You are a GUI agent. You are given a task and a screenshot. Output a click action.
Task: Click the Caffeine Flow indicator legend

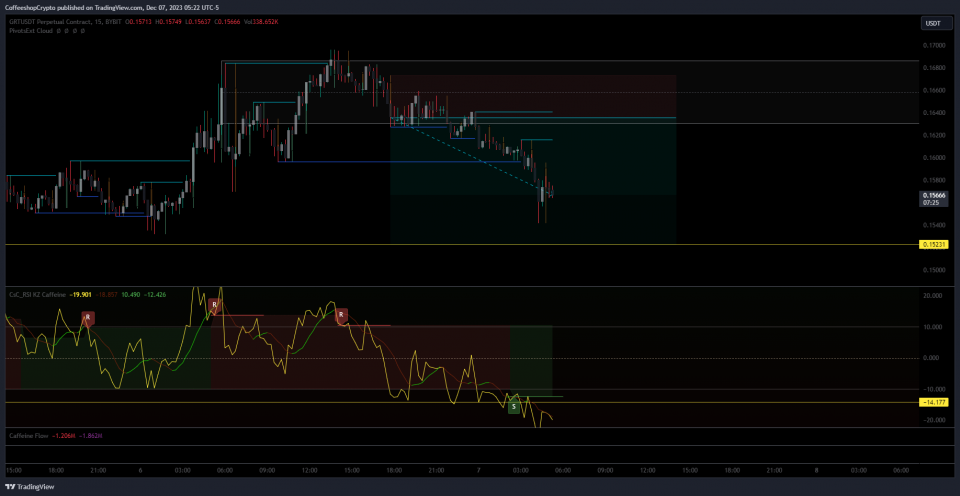(x=28, y=436)
